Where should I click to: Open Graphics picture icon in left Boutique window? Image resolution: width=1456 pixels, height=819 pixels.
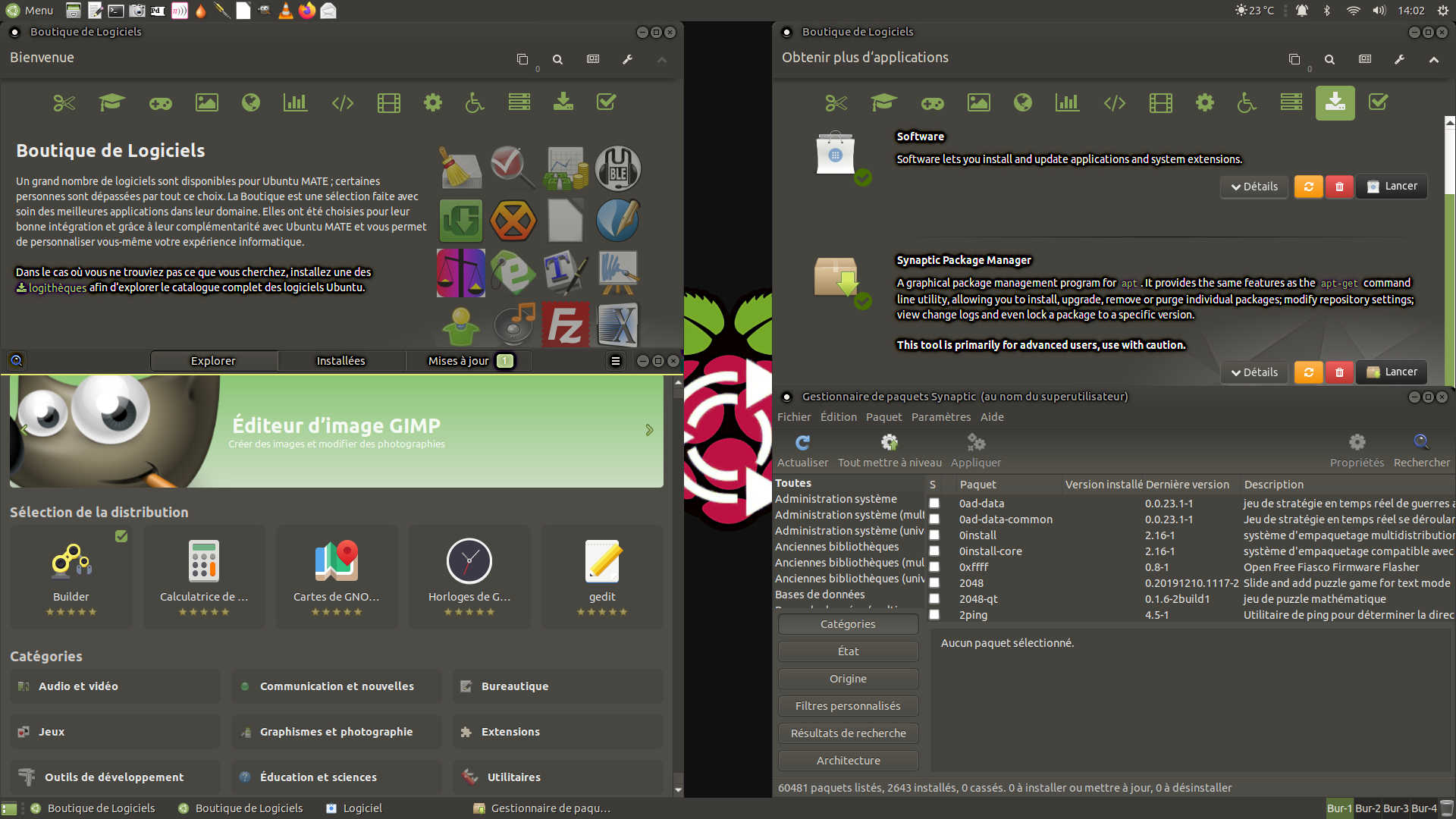pos(207,102)
